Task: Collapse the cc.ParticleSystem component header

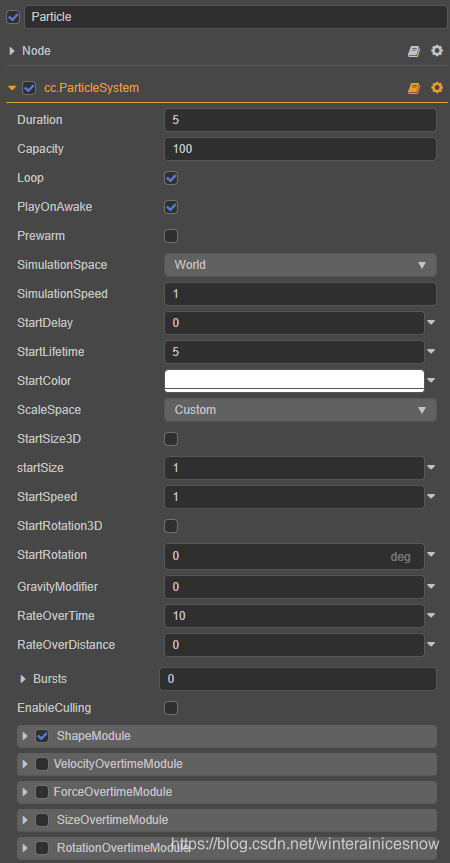Action: pyautogui.click(x=12, y=88)
